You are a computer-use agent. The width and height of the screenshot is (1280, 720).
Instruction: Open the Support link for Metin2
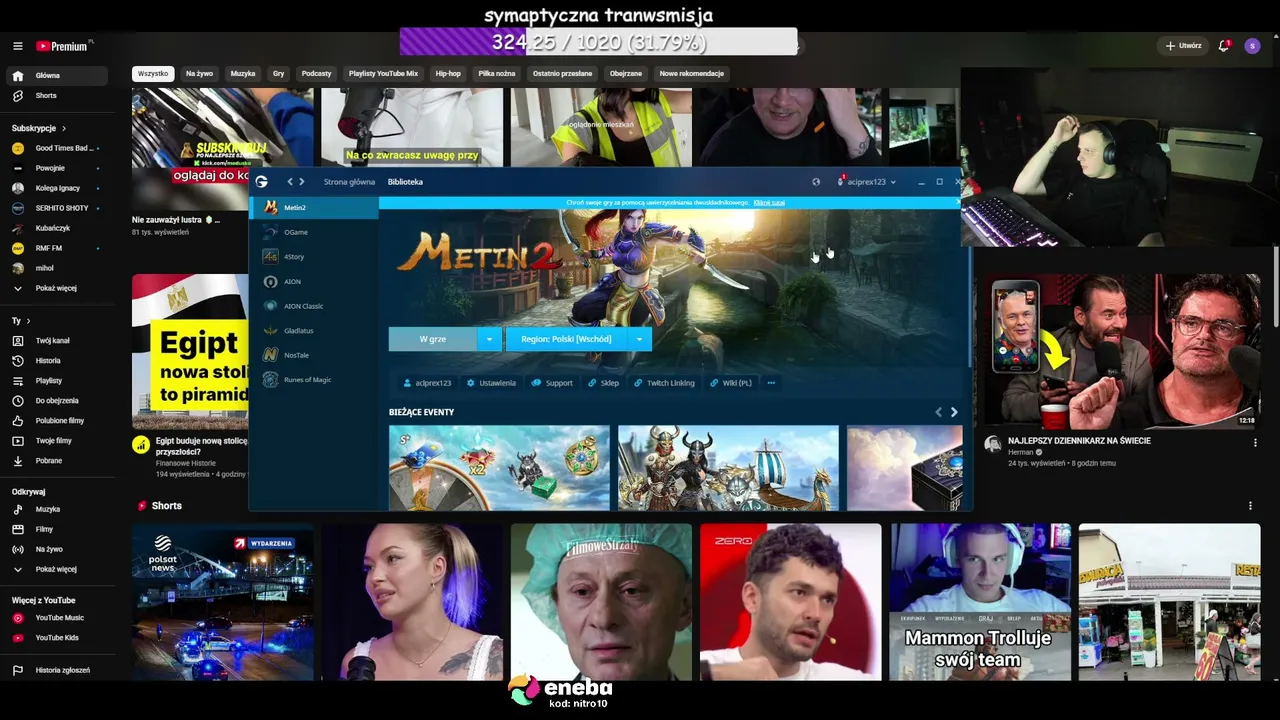click(552, 383)
